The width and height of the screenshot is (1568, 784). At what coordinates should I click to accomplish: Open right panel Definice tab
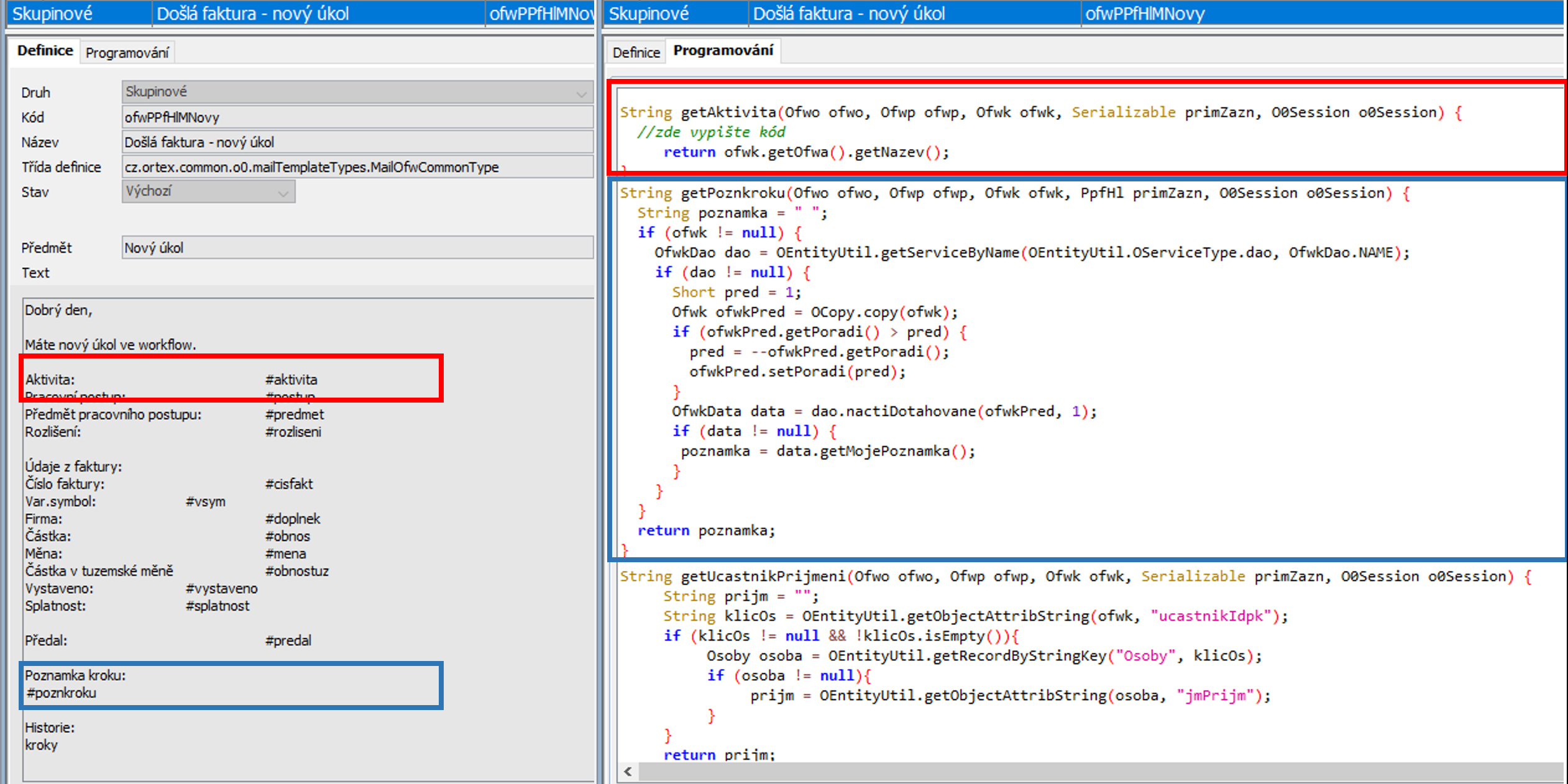click(636, 53)
